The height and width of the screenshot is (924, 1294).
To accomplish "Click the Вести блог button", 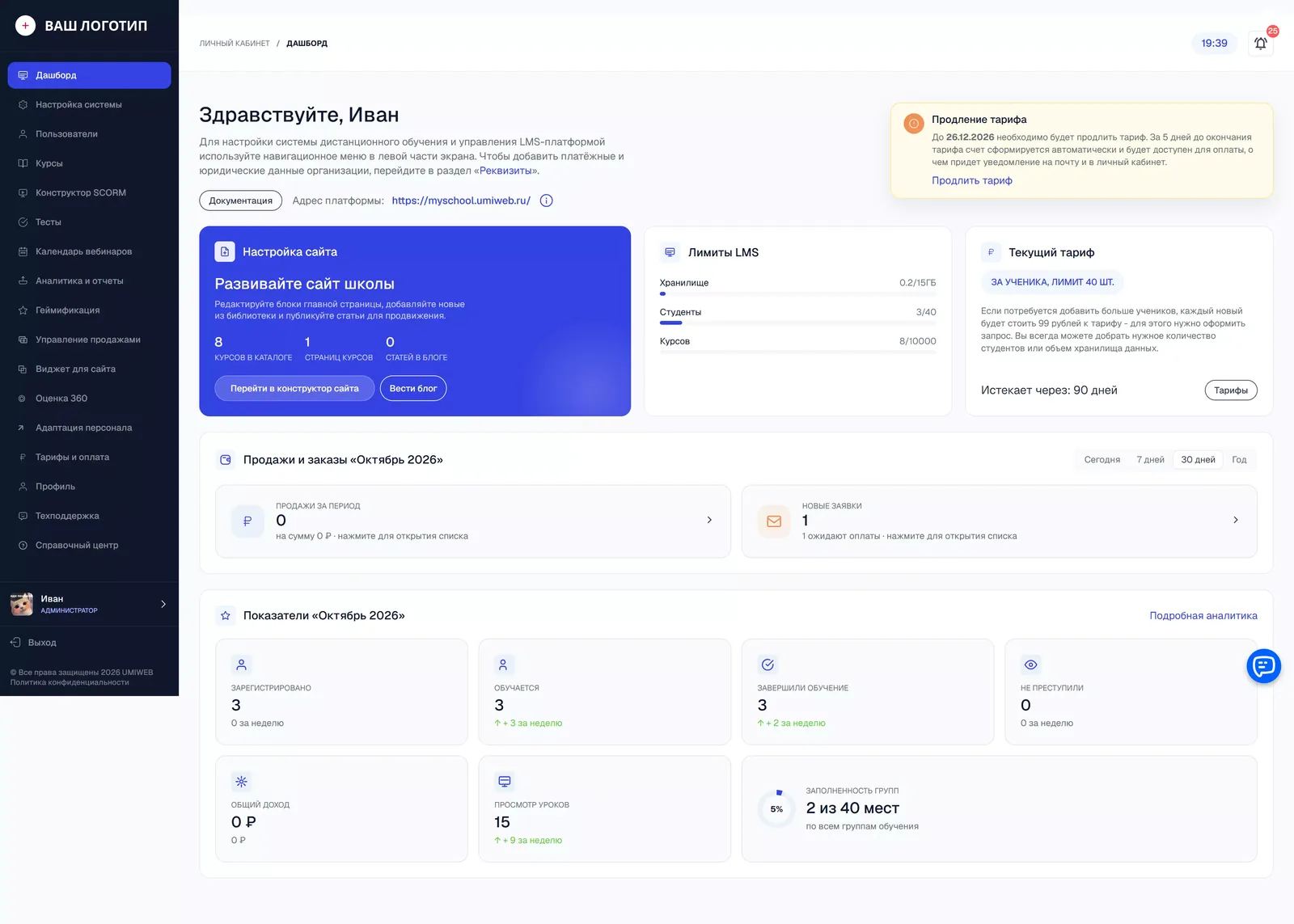I will tap(413, 388).
